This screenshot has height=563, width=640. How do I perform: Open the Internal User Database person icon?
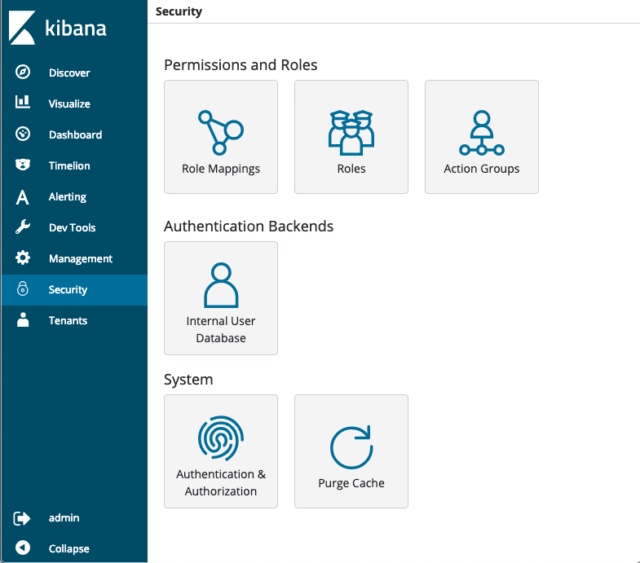point(221,285)
